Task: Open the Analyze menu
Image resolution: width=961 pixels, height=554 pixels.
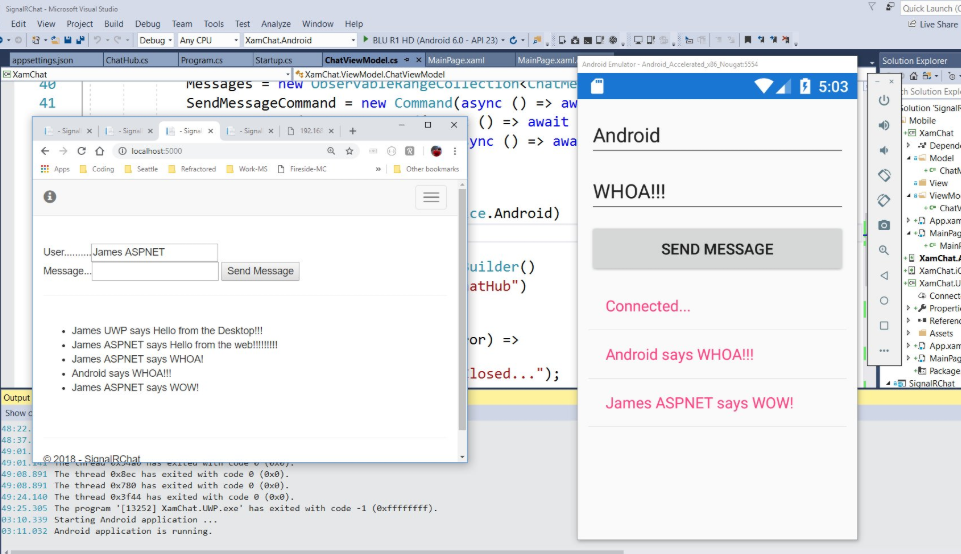Action: pyautogui.click(x=276, y=24)
